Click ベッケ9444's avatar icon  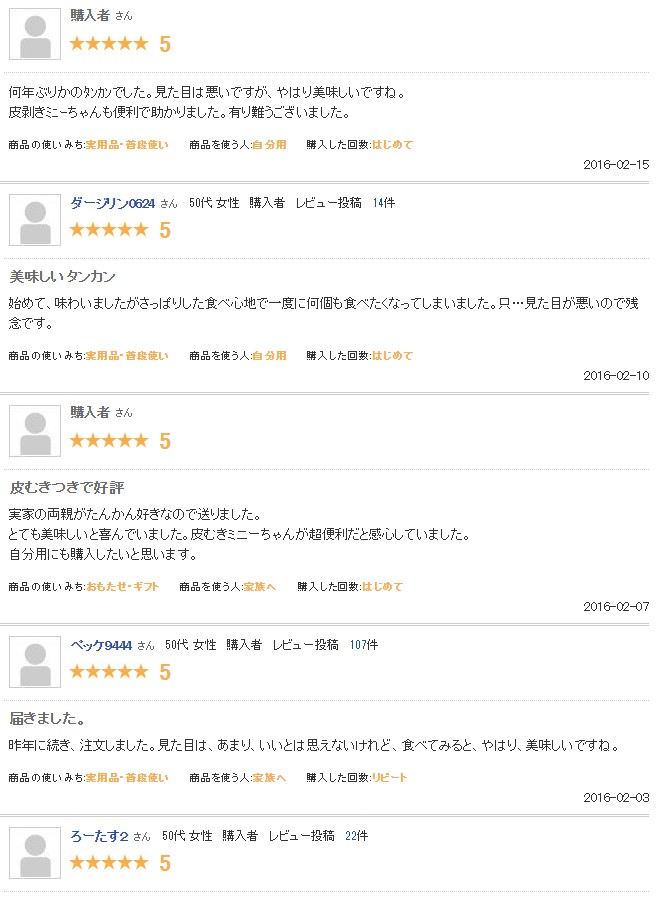point(35,662)
